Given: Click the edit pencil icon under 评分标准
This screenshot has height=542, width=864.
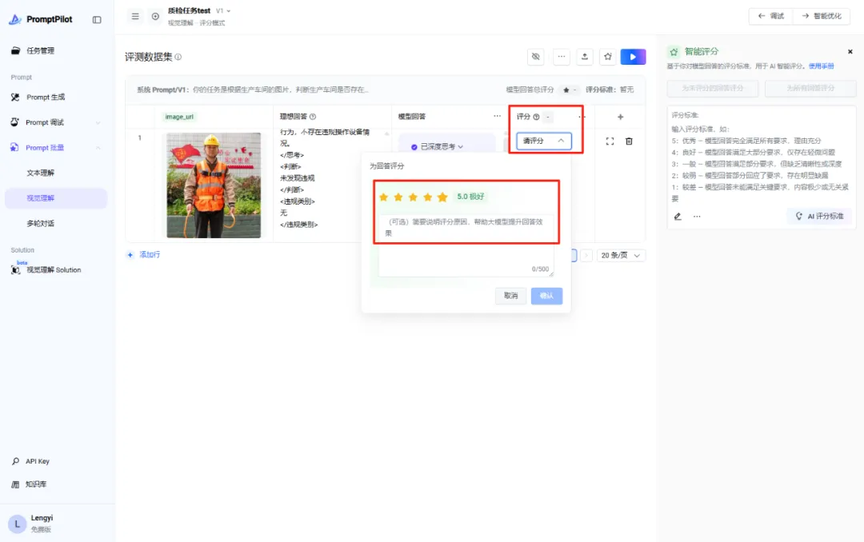Looking at the screenshot, I should coord(678,216).
